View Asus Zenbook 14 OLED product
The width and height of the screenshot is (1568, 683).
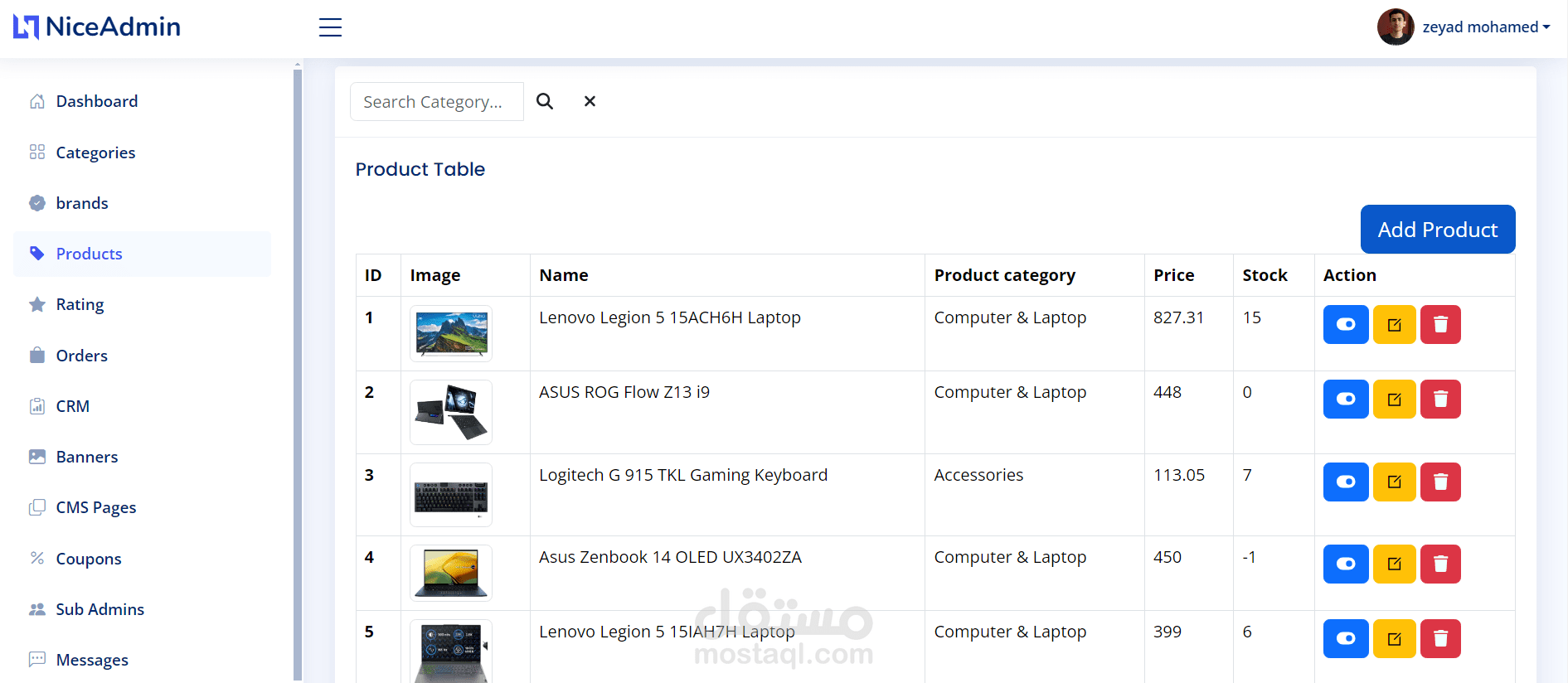[1346, 564]
